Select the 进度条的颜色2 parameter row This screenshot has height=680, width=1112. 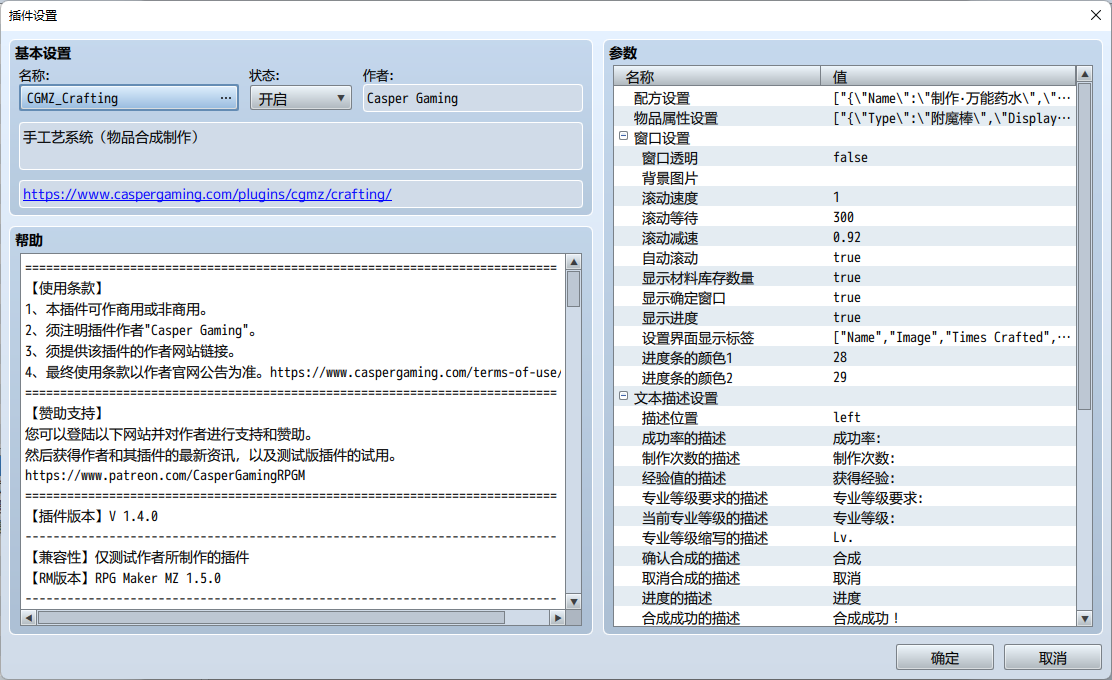point(845,378)
